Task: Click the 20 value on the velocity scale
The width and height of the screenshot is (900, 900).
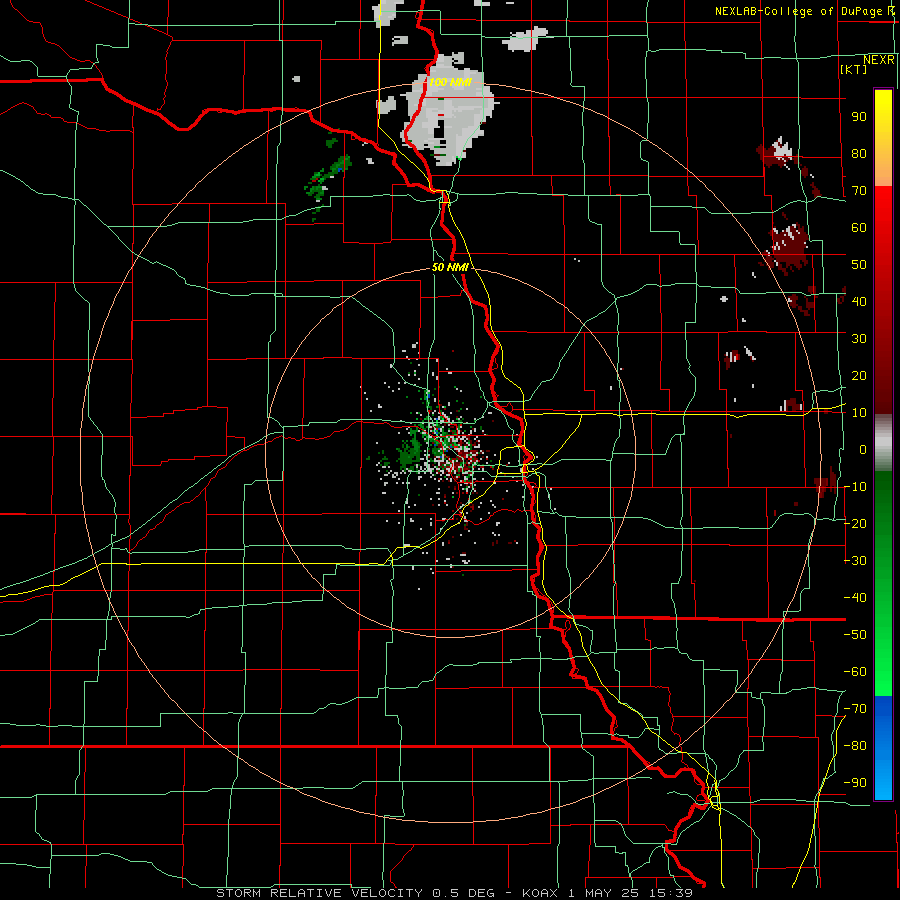Action: (x=859, y=375)
